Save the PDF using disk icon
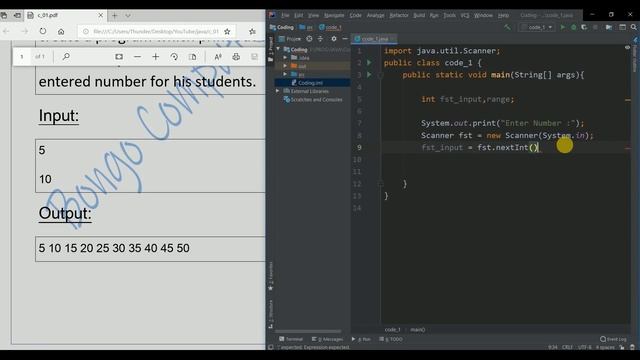Screen dimensions: 640x360 coord(254,57)
